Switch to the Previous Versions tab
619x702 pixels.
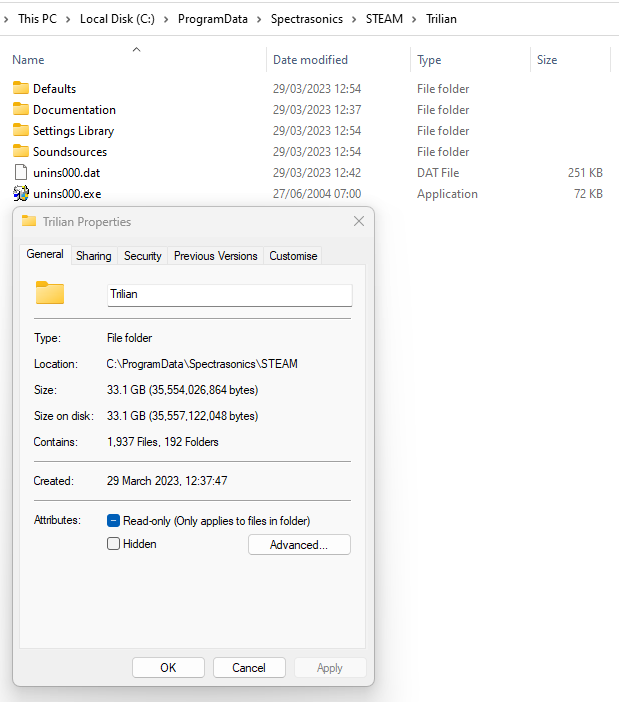[x=215, y=256]
